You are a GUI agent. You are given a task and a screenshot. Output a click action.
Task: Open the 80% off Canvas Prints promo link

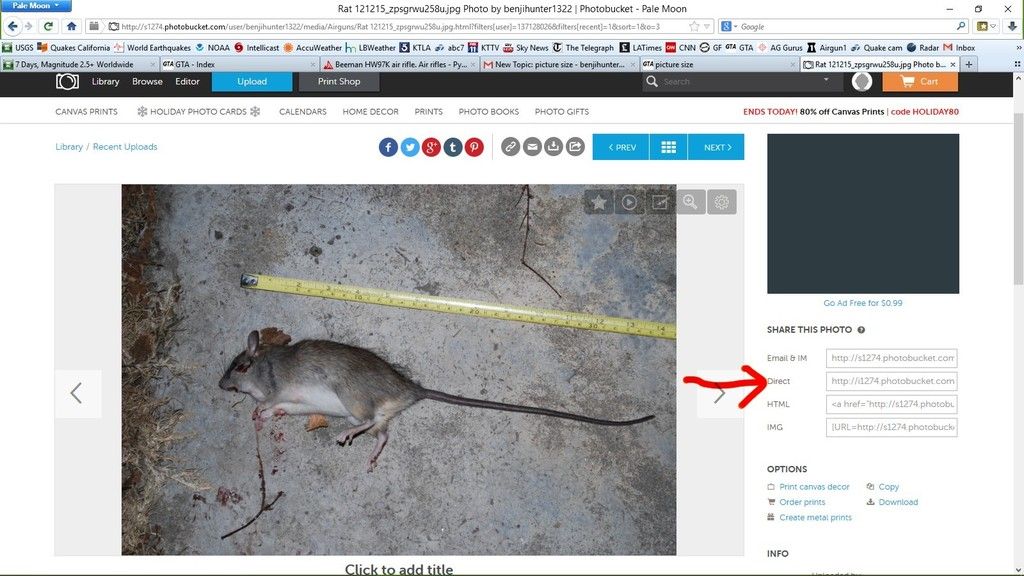850,112
